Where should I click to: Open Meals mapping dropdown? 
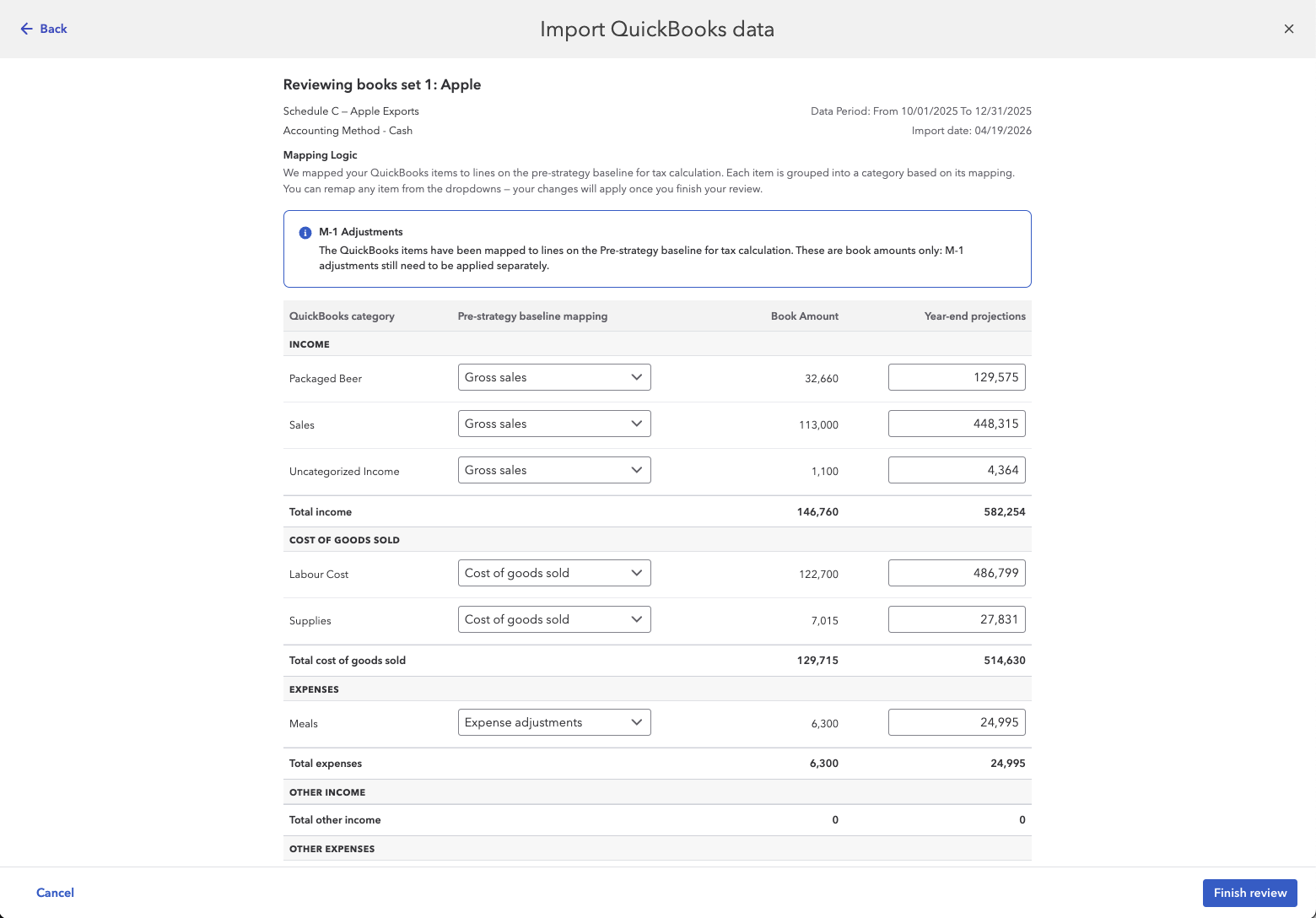(554, 722)
